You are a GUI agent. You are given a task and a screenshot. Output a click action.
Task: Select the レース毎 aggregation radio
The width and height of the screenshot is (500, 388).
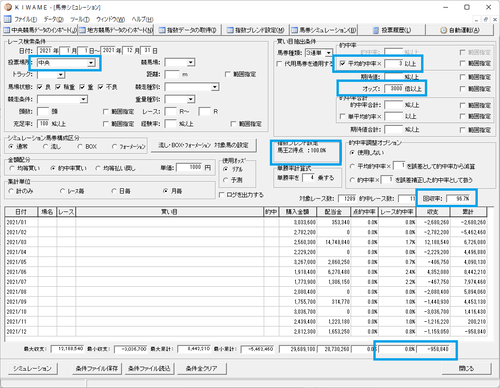coord(62,191)
